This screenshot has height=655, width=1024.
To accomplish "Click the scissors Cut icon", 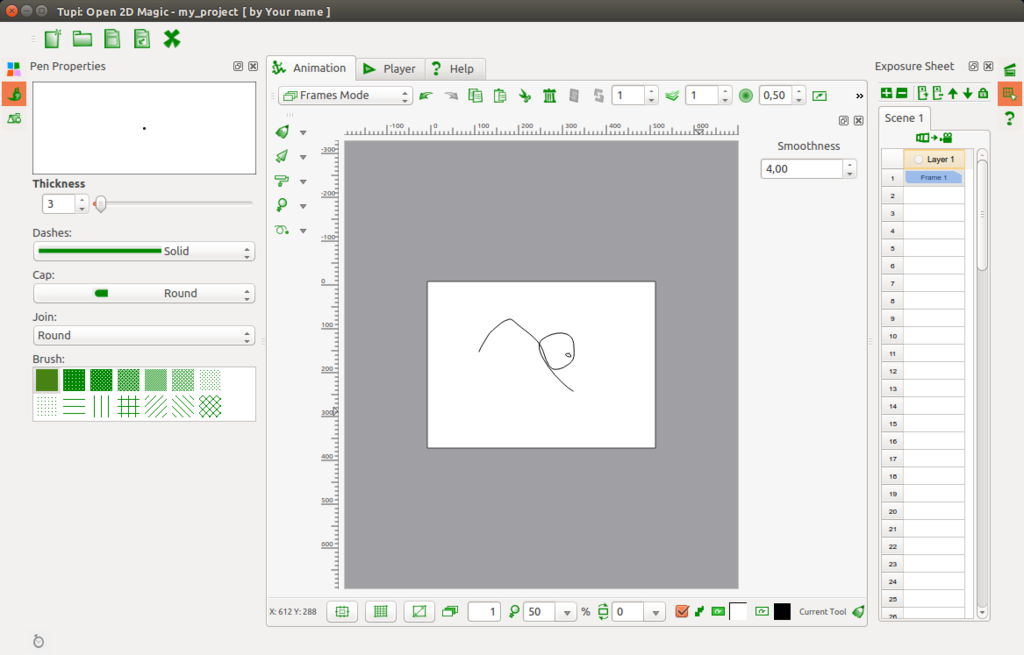I will point(525,96).
